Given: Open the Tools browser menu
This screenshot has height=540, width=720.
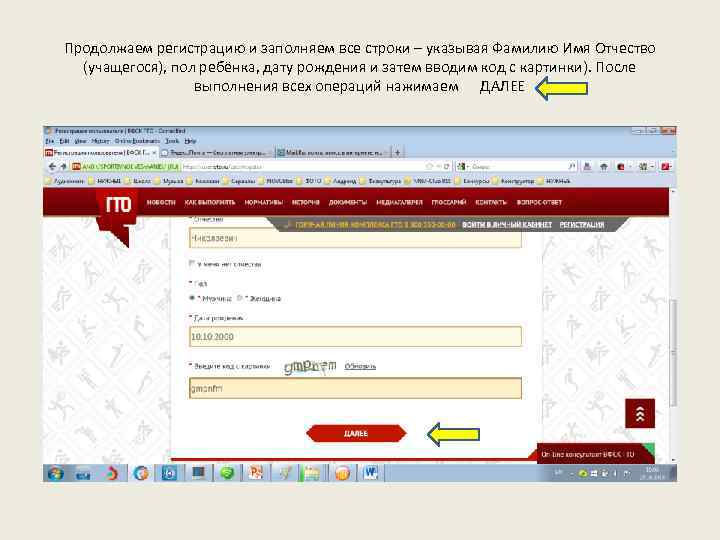Looking at the screenshot, I should coord(172,141).
